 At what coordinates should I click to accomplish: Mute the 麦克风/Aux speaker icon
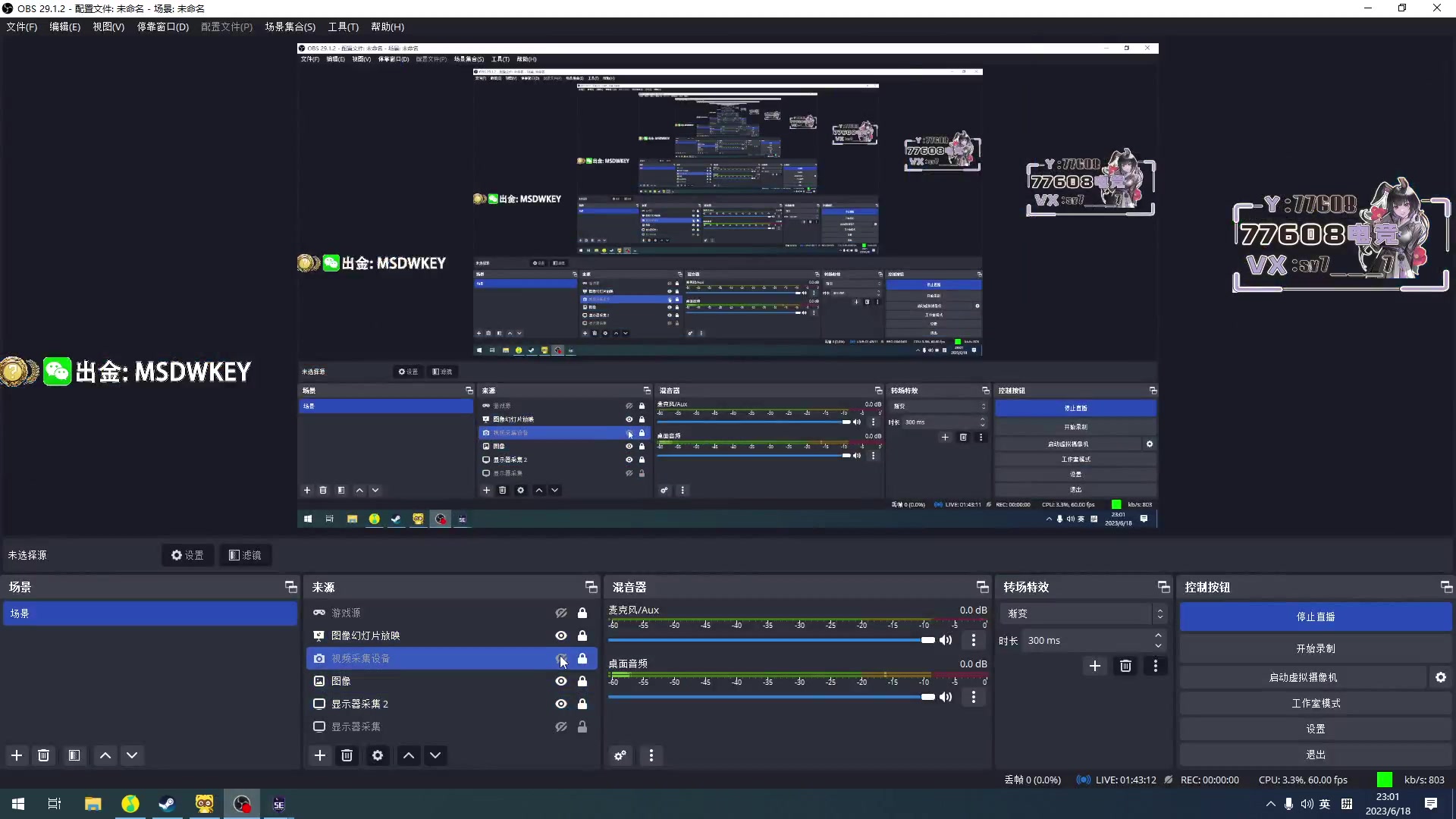click(x=946, y=640)
